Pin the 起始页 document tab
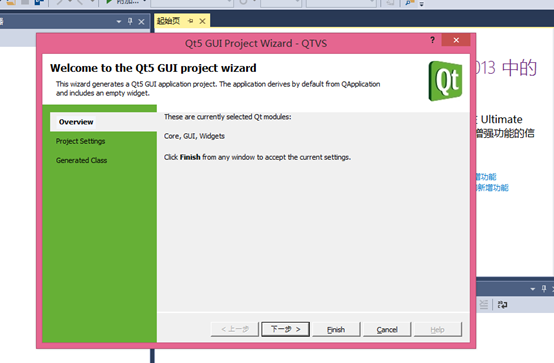554x363 pixels. coord(190,21)
